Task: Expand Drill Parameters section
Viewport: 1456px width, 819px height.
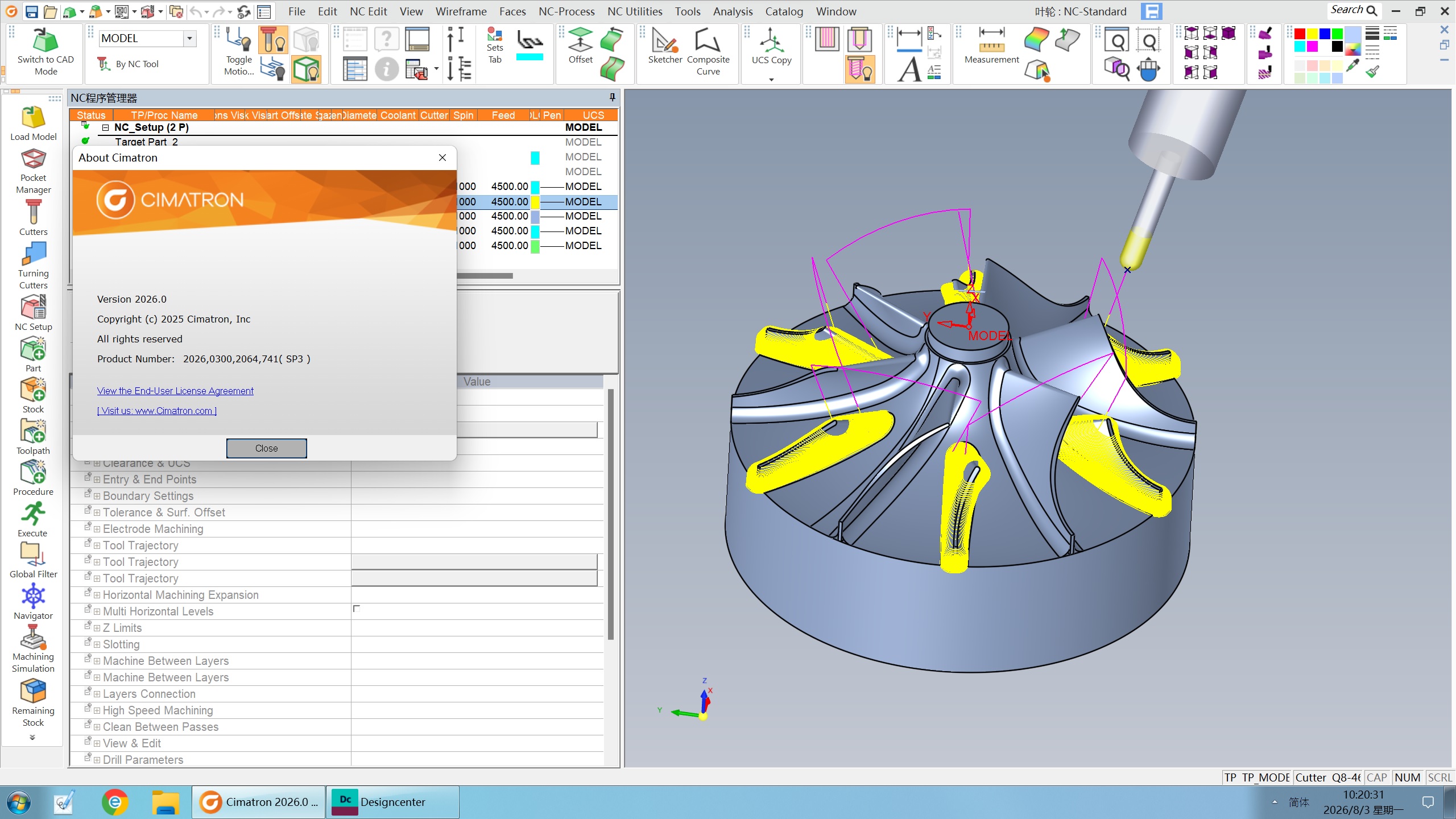Action: pos(97,760)
